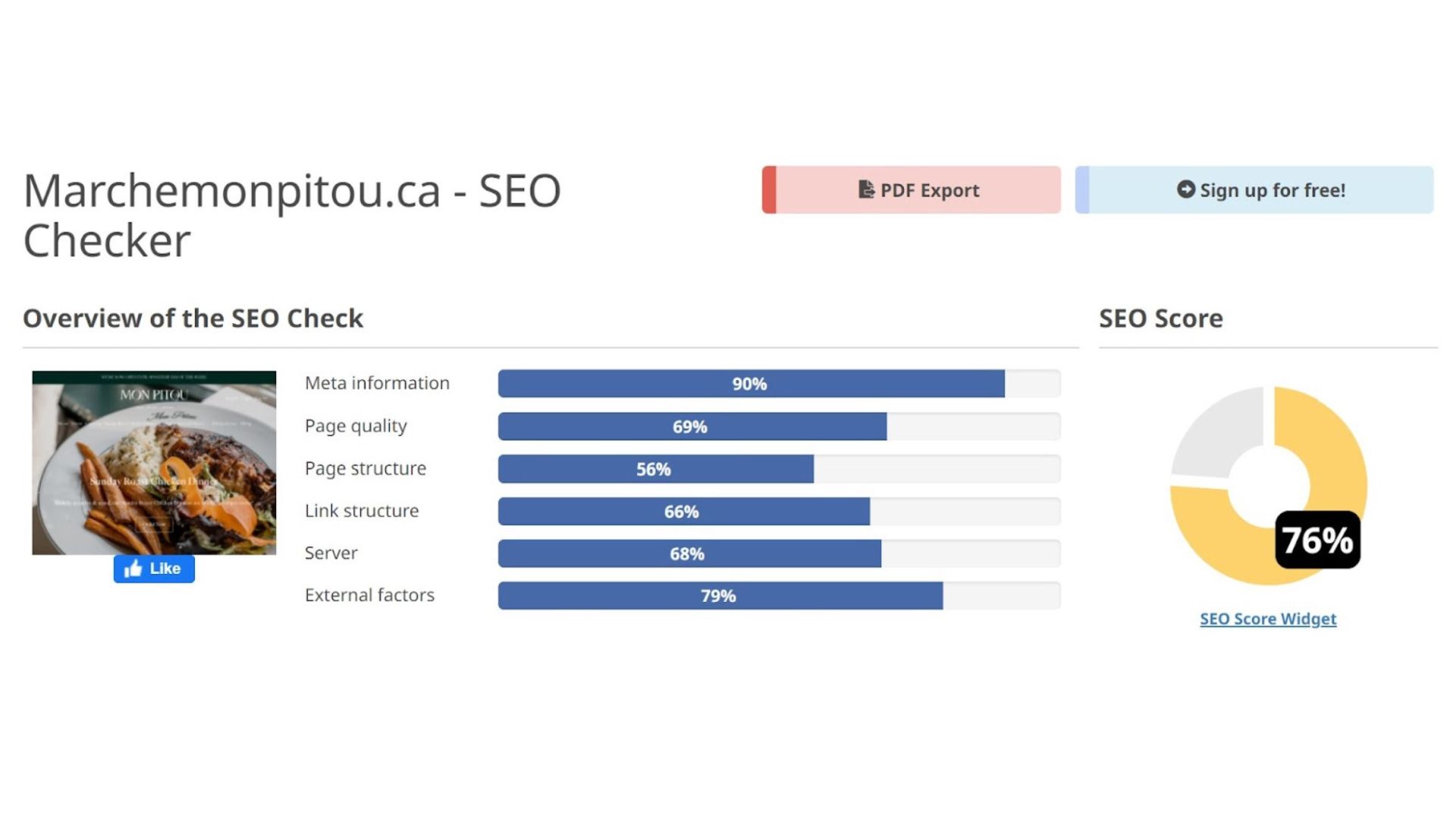This screenshot has height=819, width=1456.
Task: Click the Mon Pitou website thumbnail
Action: pos(154,463)
